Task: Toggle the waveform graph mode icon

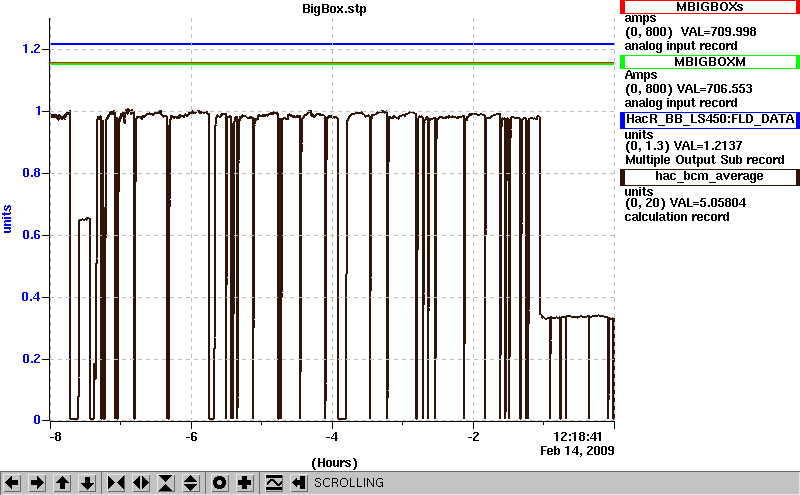Action: point(274,483)
